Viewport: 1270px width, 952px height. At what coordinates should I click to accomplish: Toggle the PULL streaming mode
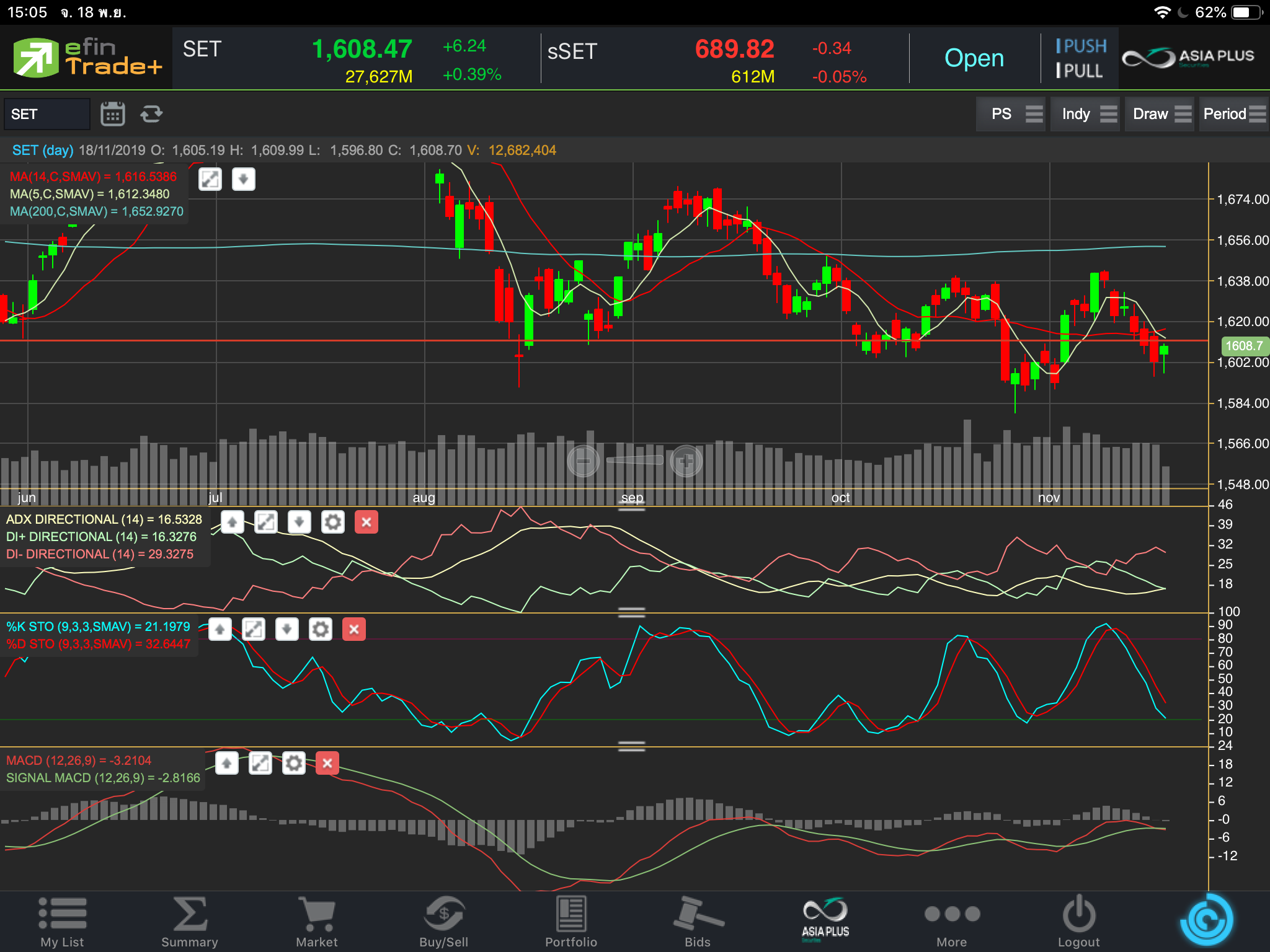click(1080, 71)
